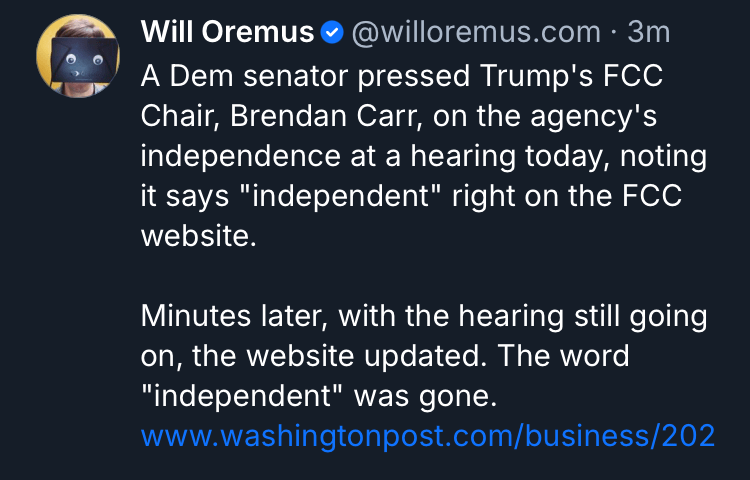Click the 3m post timestamp
Screen dimensions: 750x480
click(648, 33)
